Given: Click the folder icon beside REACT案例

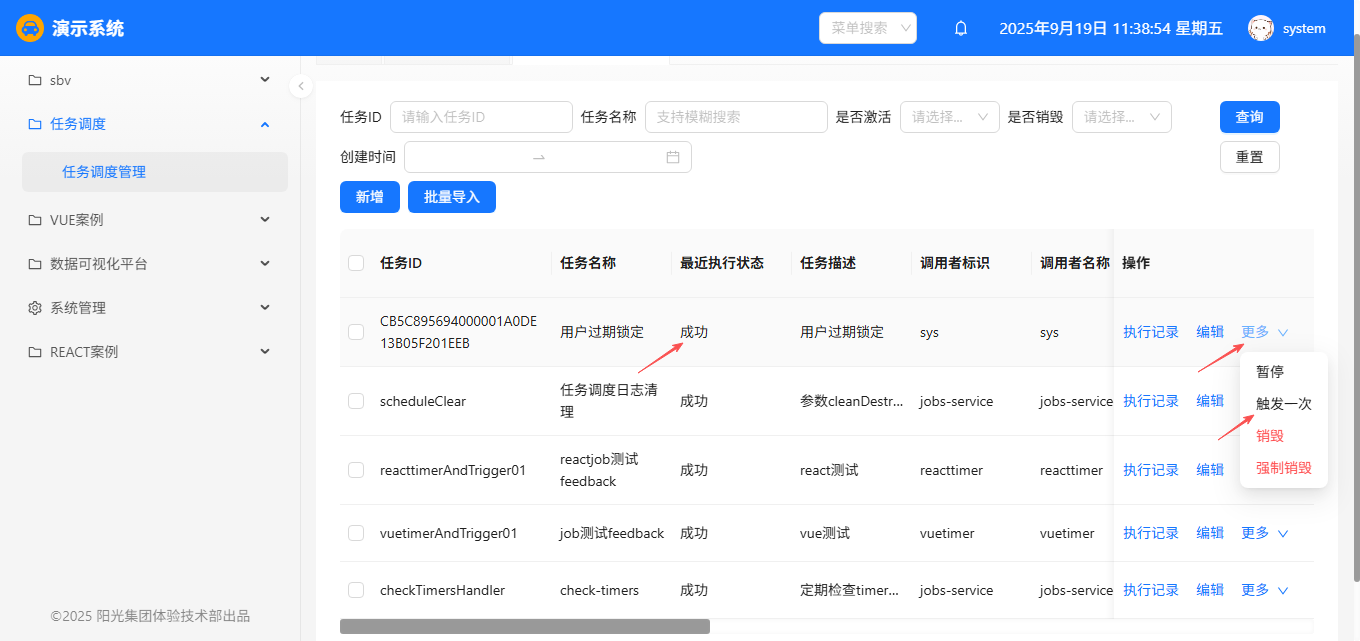Looking at the screenshot, I should pos(35,352).
